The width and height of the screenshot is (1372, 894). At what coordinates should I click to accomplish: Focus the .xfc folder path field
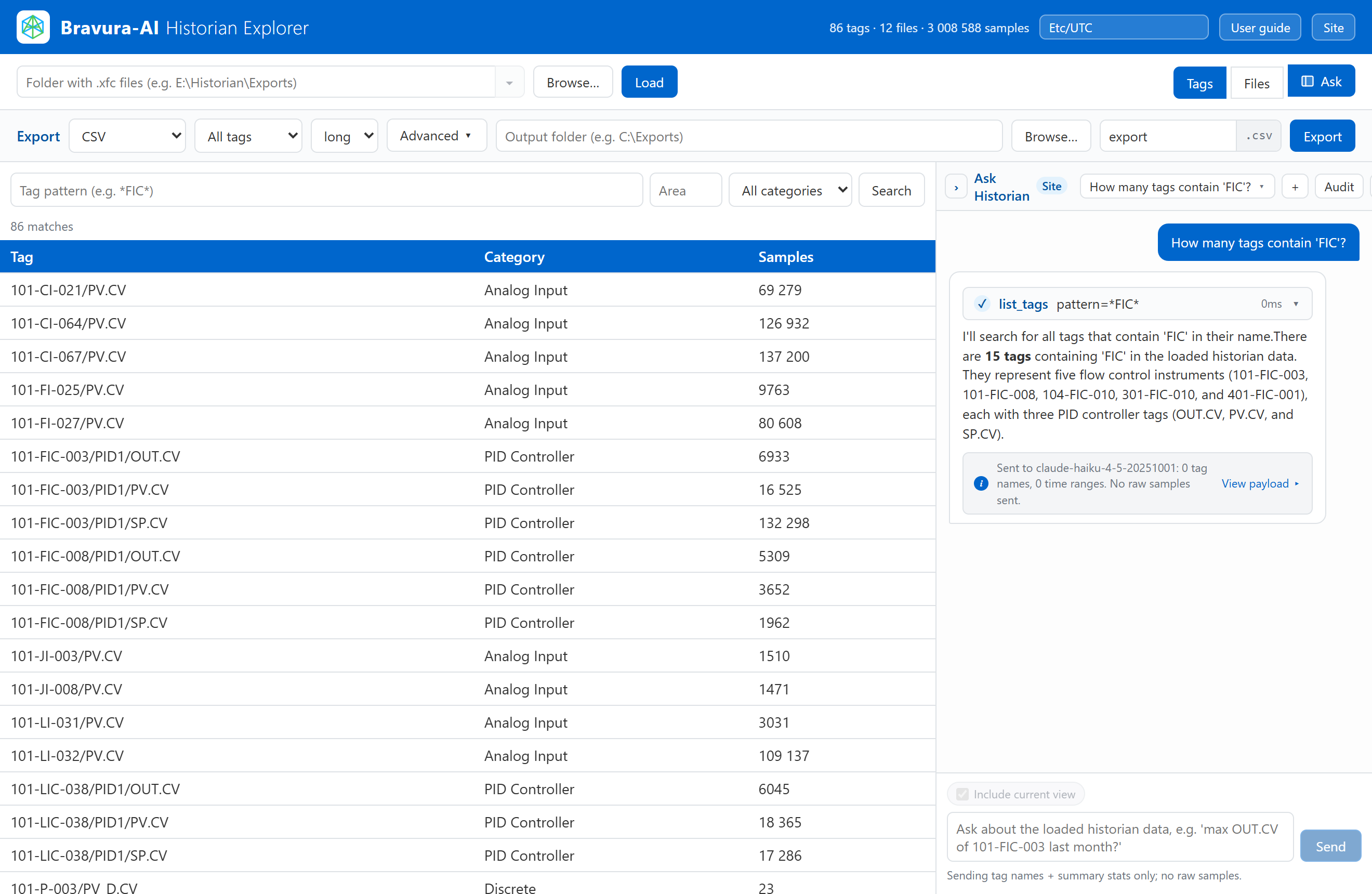coord(256,83)
